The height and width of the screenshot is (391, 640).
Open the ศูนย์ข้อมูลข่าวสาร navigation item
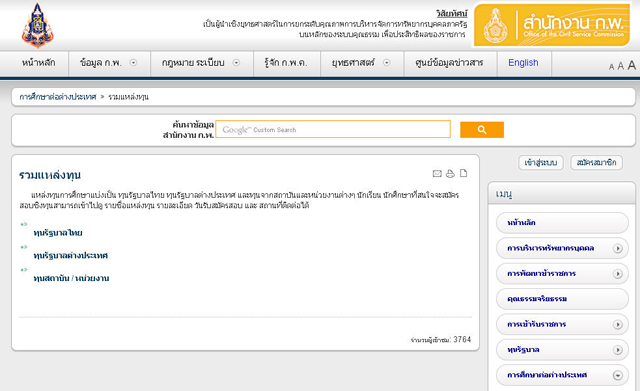(449, 63)
